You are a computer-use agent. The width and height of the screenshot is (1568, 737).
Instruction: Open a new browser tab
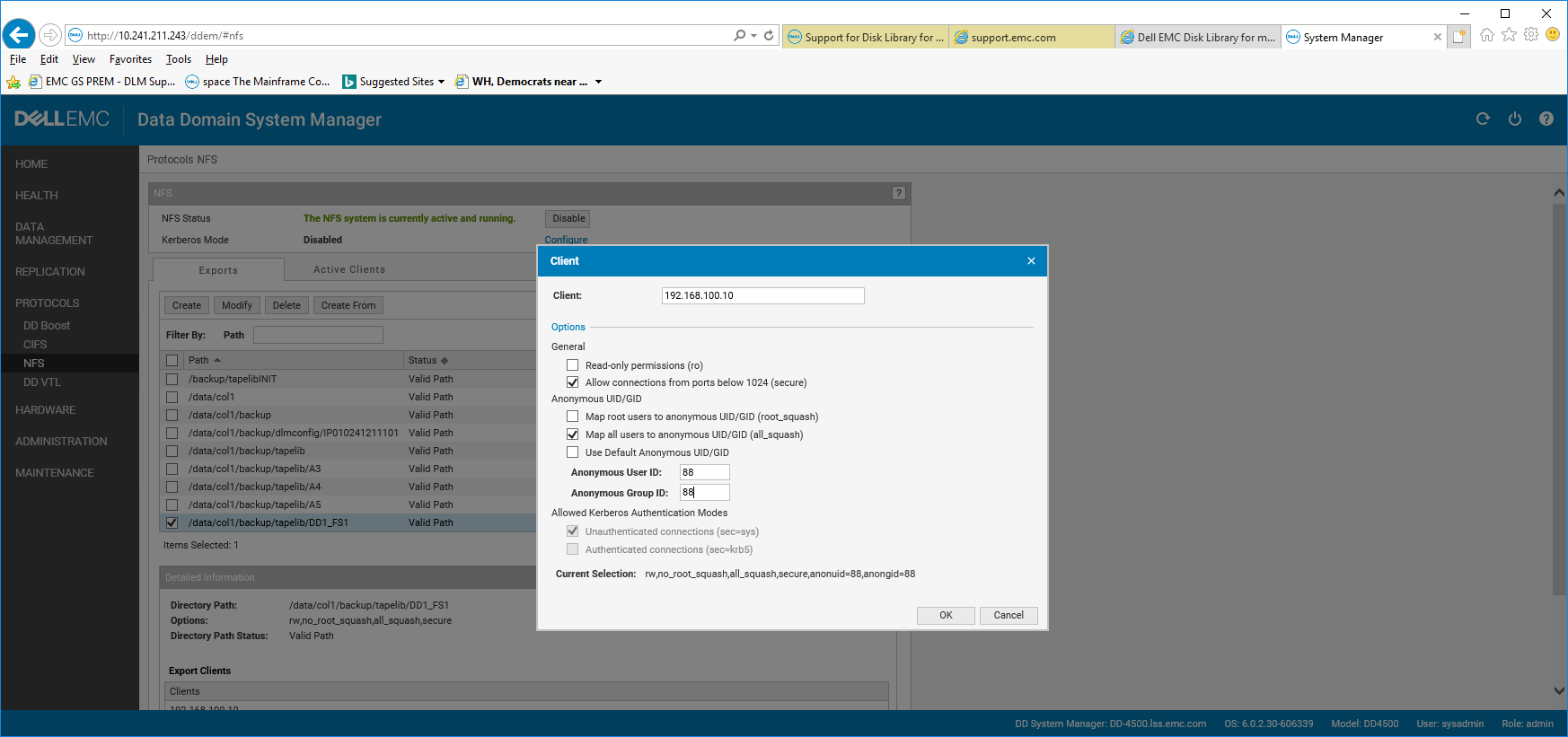pos(1459,37)
